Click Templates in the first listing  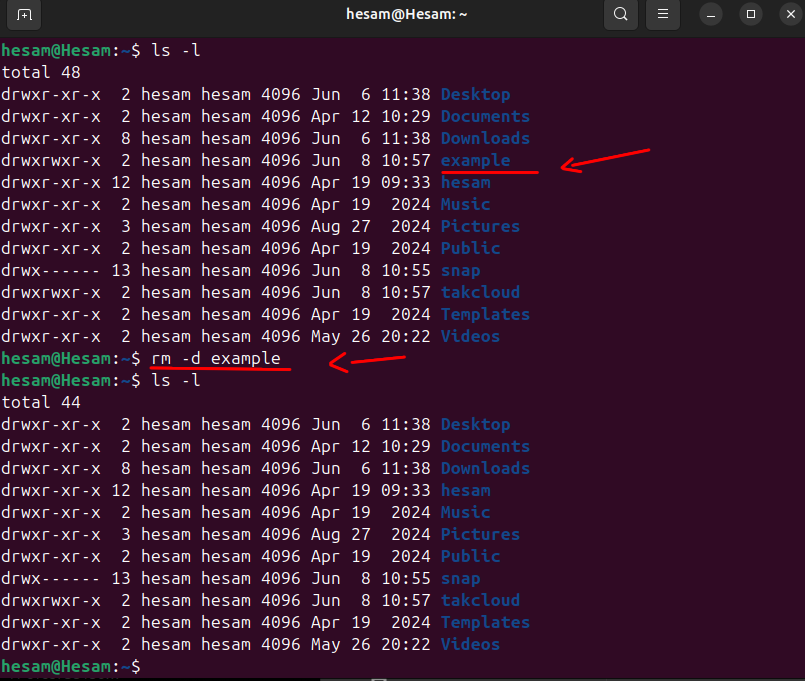[x=485, y=315]
